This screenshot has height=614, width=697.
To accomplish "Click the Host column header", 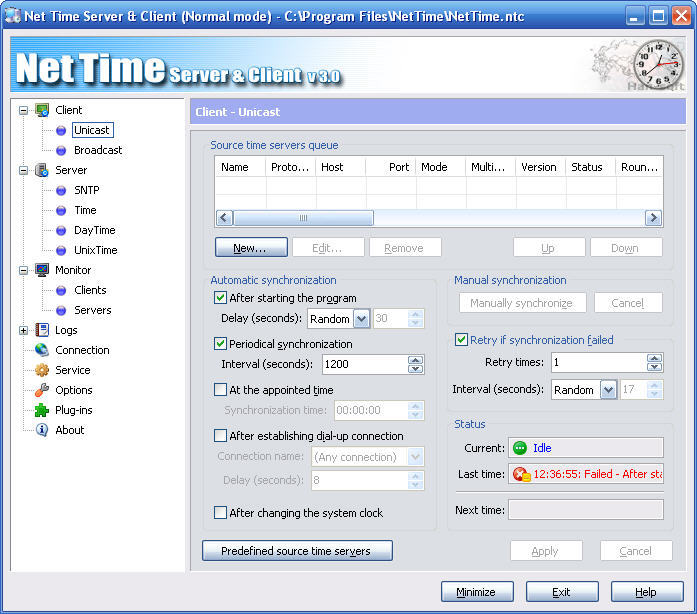I will tap(340, 167).
